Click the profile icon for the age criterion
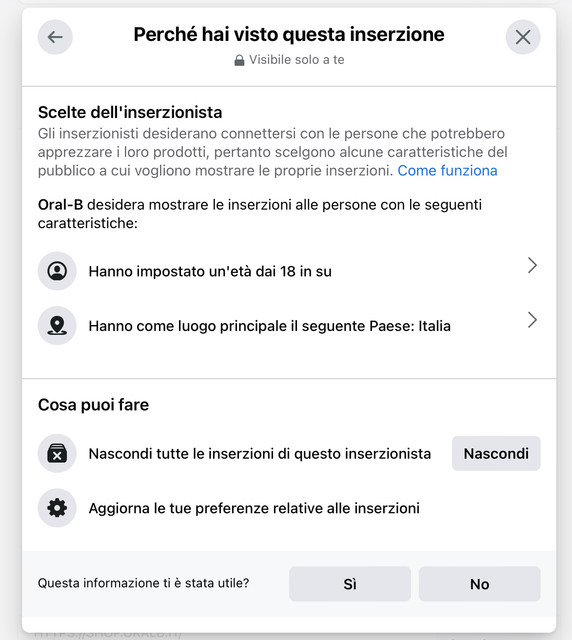Viewport: 572px width, 640px height. click(x=57, y=271)
